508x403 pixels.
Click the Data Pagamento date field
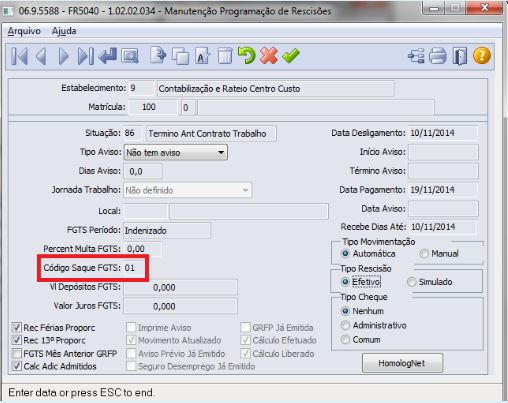443,190
